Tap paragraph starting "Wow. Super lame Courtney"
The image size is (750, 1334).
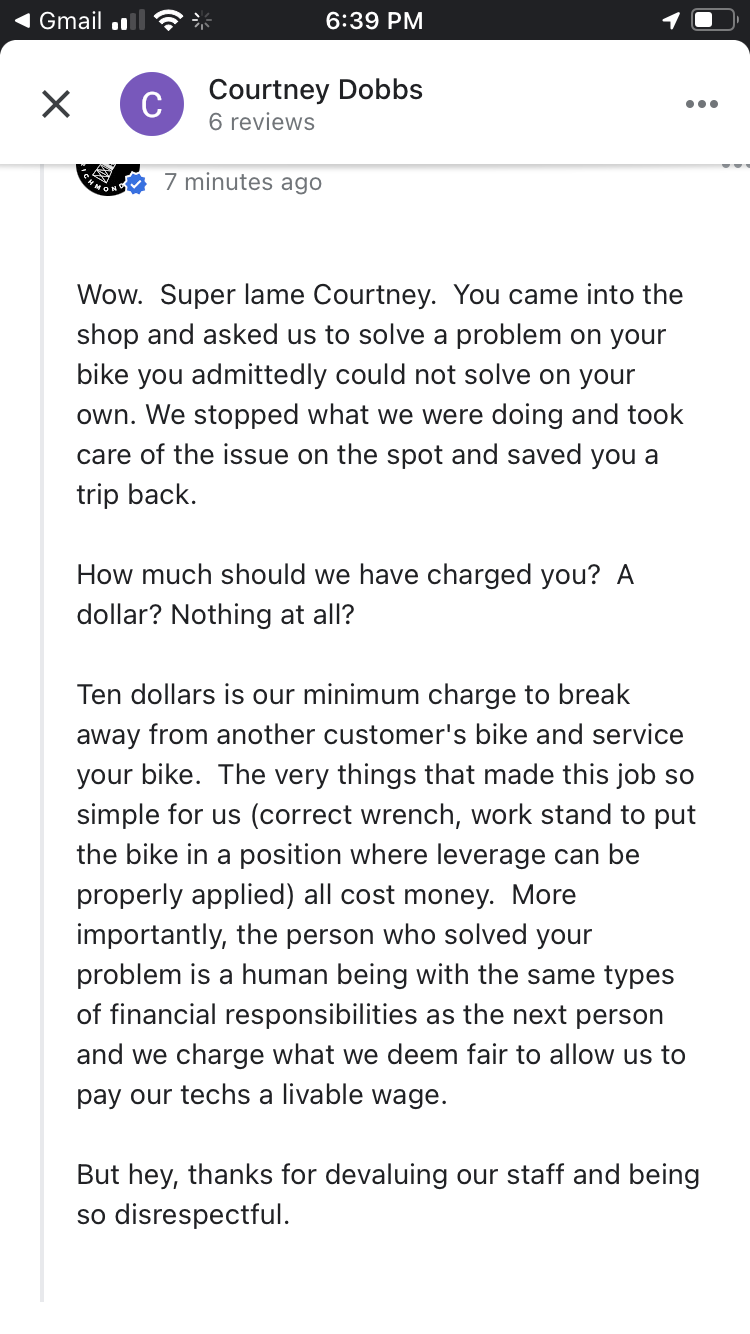tap(380, 394)
